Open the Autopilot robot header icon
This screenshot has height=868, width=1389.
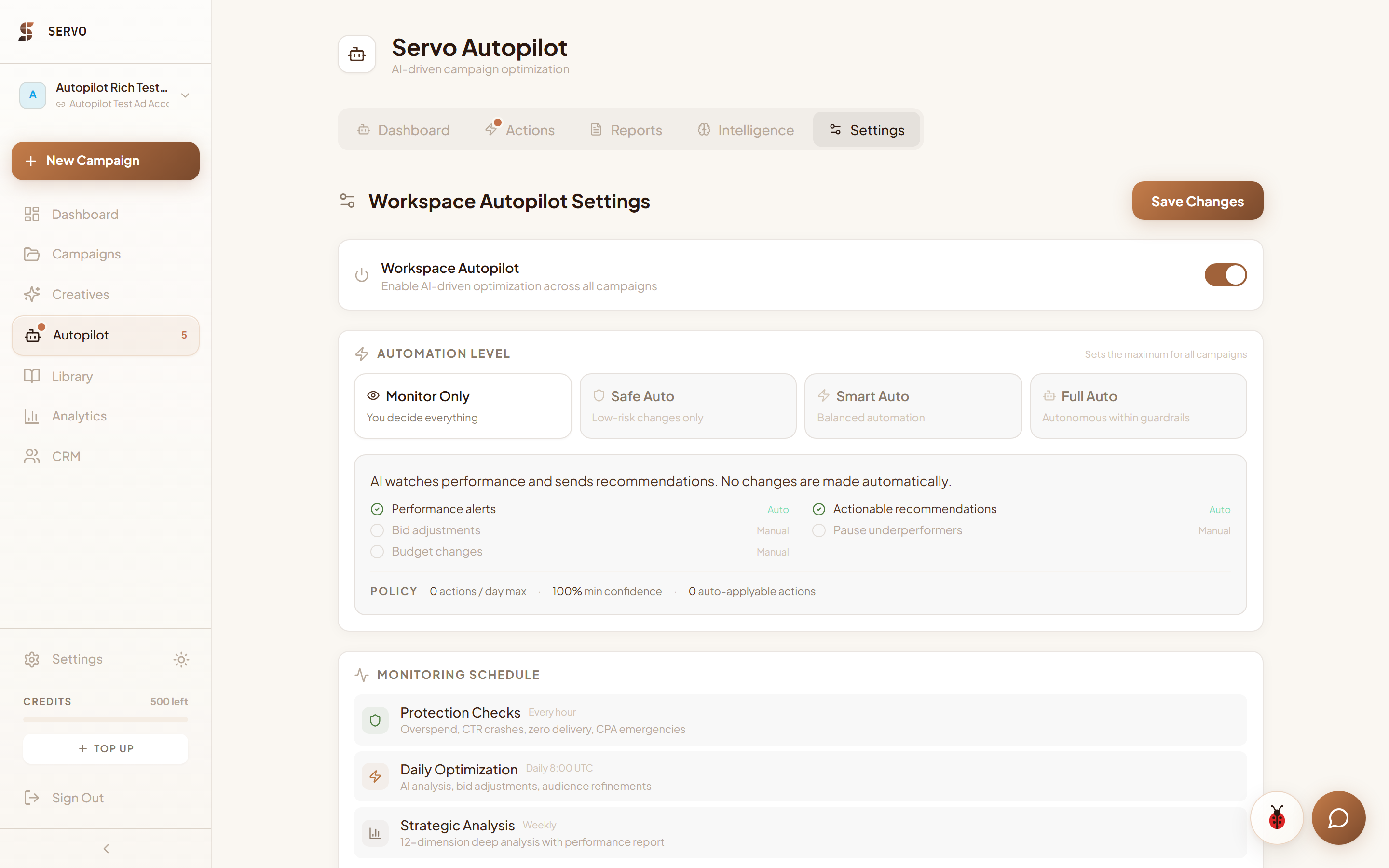click(357, 54)
